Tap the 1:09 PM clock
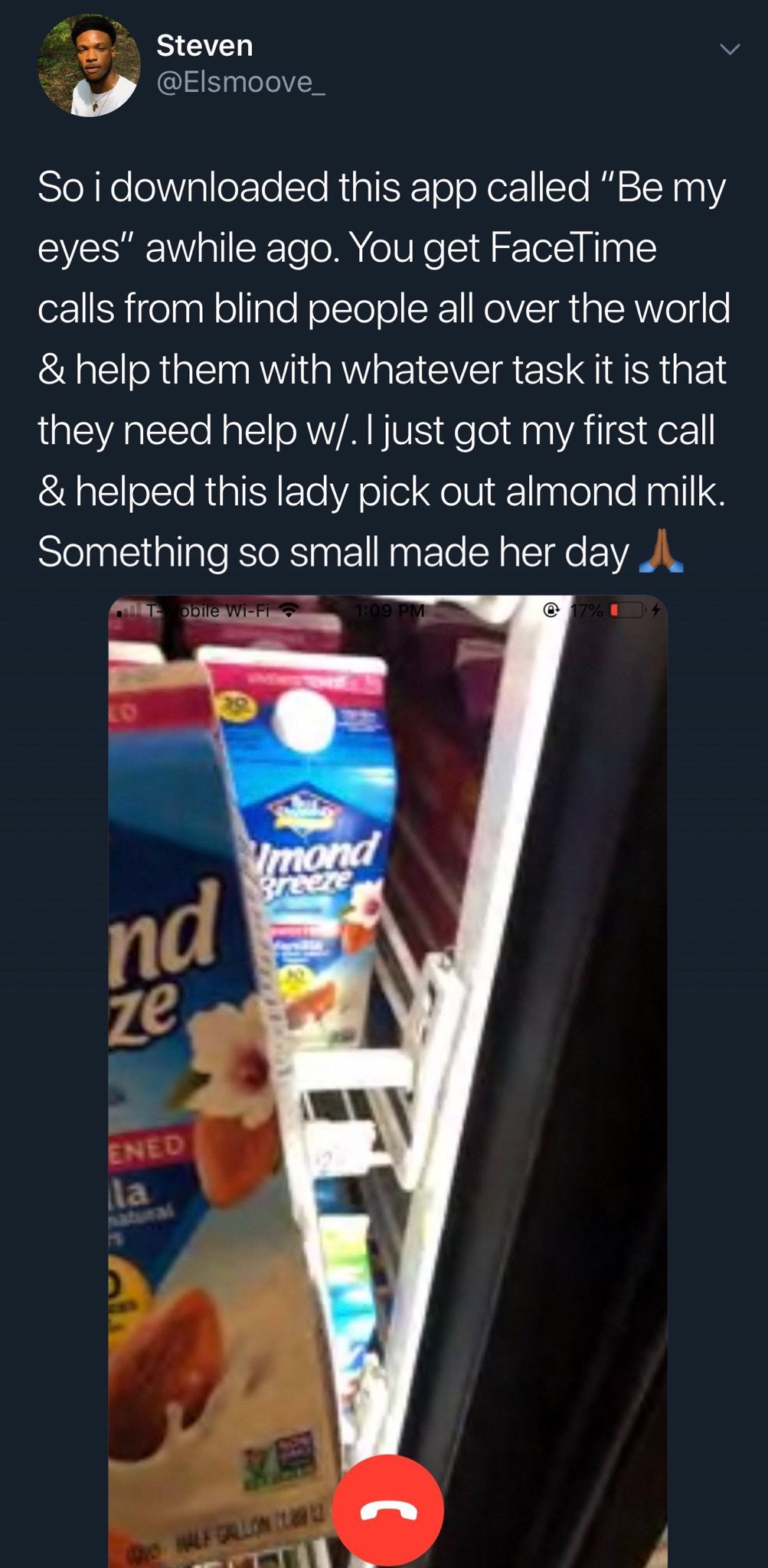The height and width of the screenshot is (1568, 768). click(x=390, y=611)
